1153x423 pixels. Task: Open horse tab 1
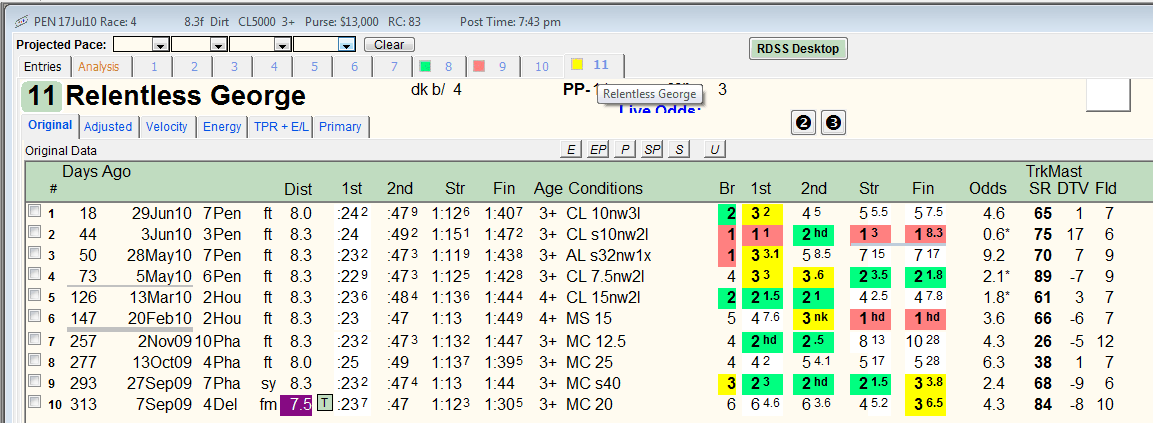[x=154, y=66]
